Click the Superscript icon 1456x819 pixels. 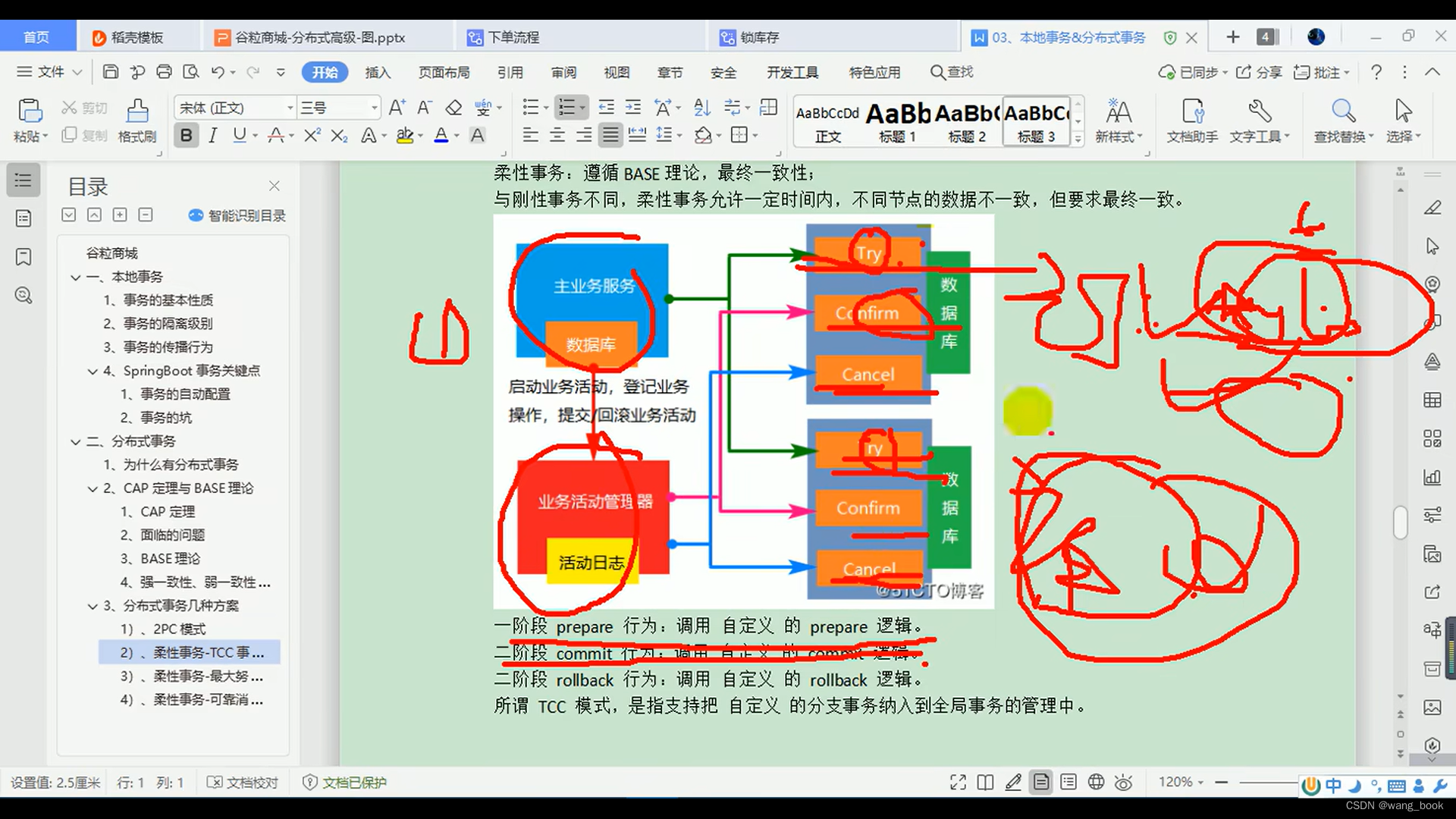point(312,136)
